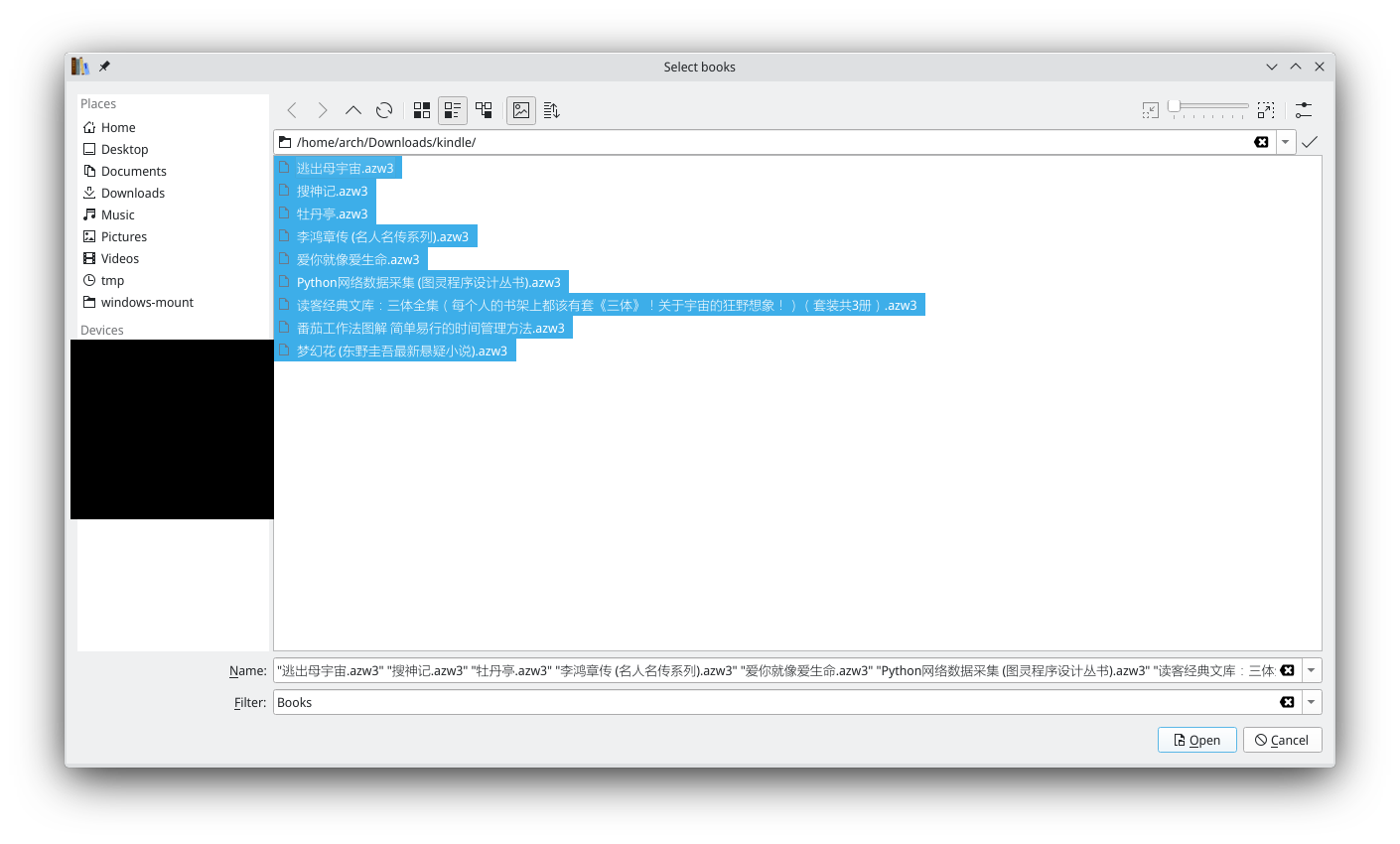Switch to icons view mode
1400x844 pixels.
point(422,110)
